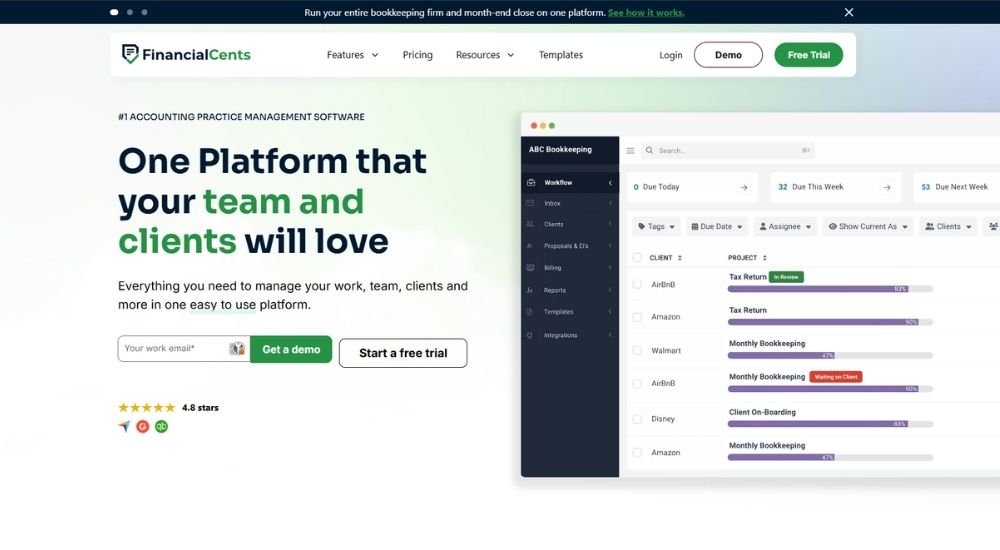Viewport: 1000px width, 550px height.
Task: Select the third carousel dot in banner
Action: pyautogui.click(x=144, y=12)
